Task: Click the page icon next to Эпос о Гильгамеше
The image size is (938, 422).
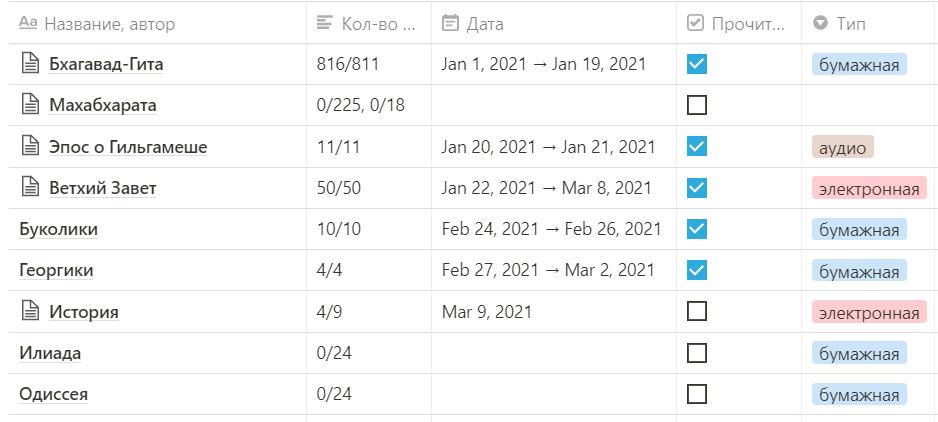Action: (x=29, y=146)
